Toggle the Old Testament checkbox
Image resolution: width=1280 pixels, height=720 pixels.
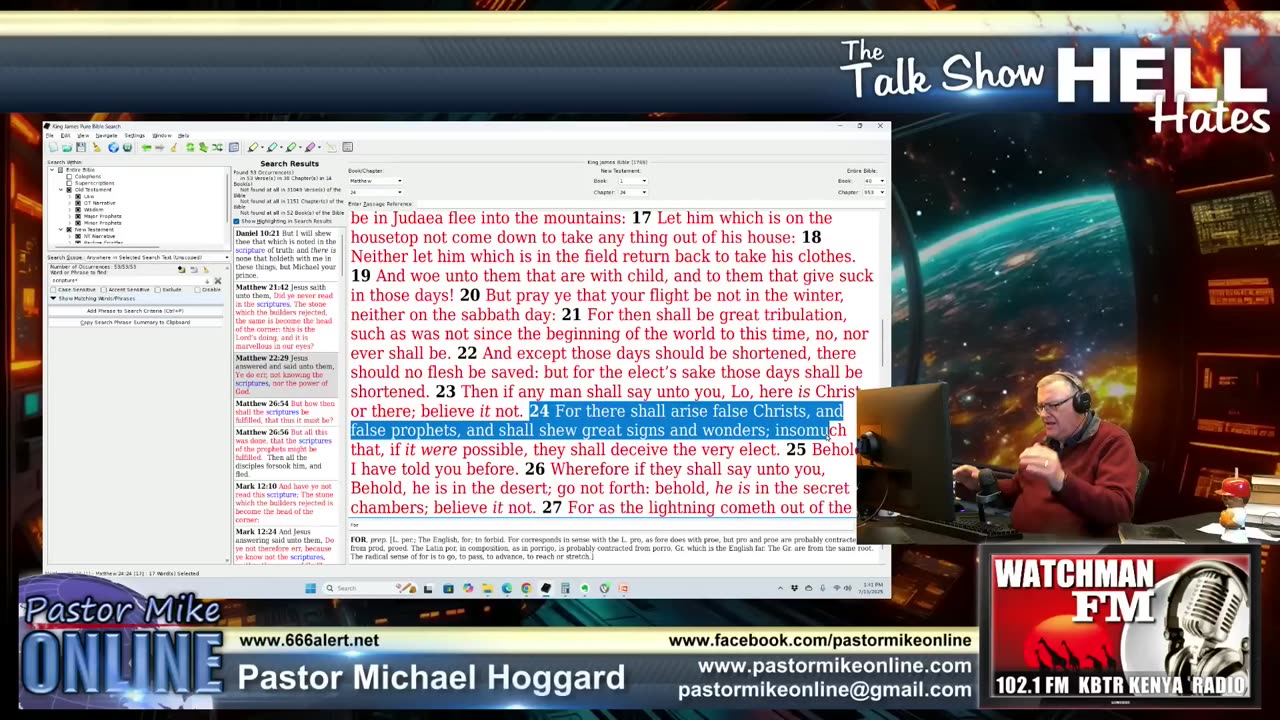[x=69, y=190]
